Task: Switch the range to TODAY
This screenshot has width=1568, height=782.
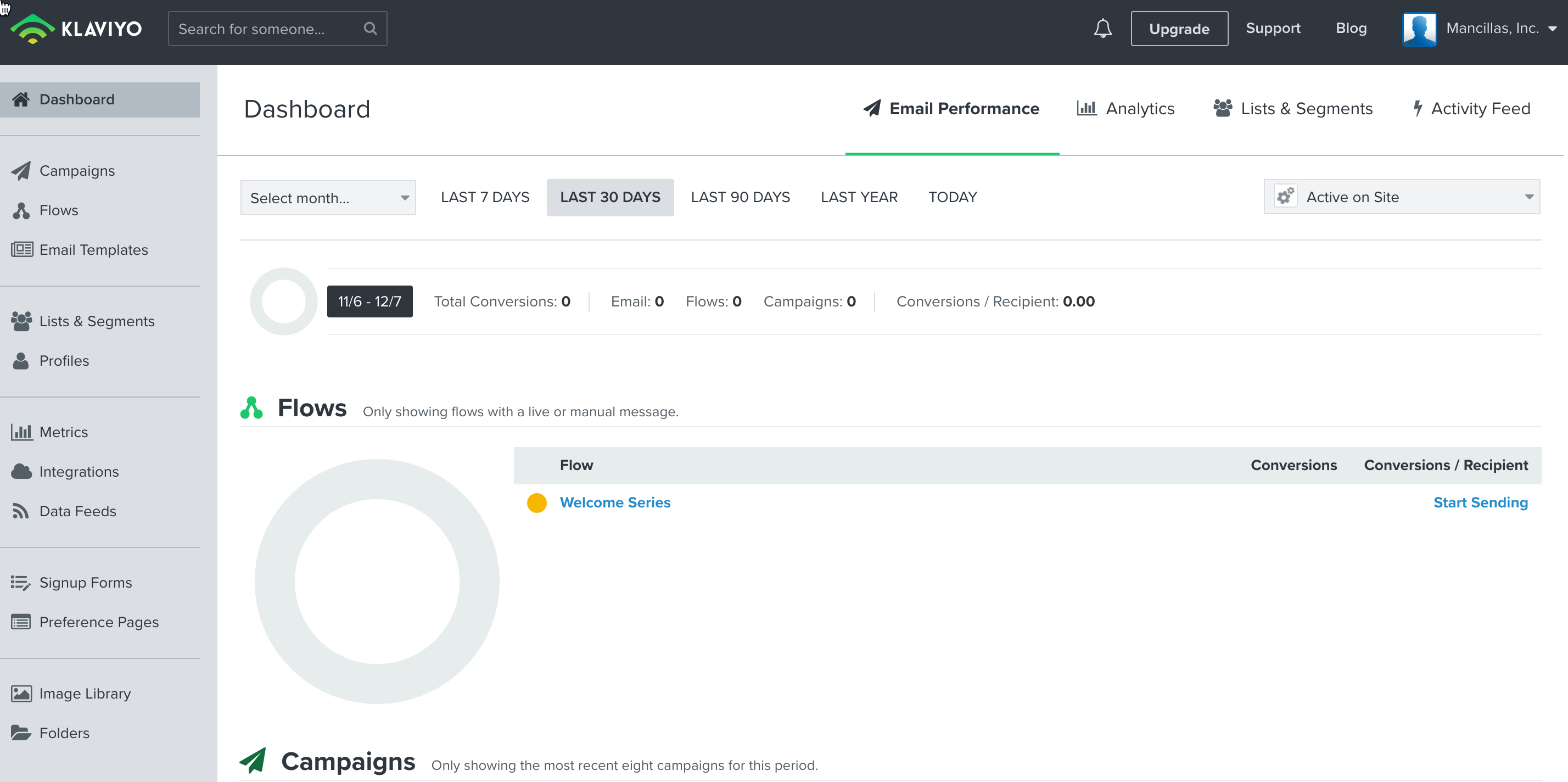Action: [x=952, y=197]
